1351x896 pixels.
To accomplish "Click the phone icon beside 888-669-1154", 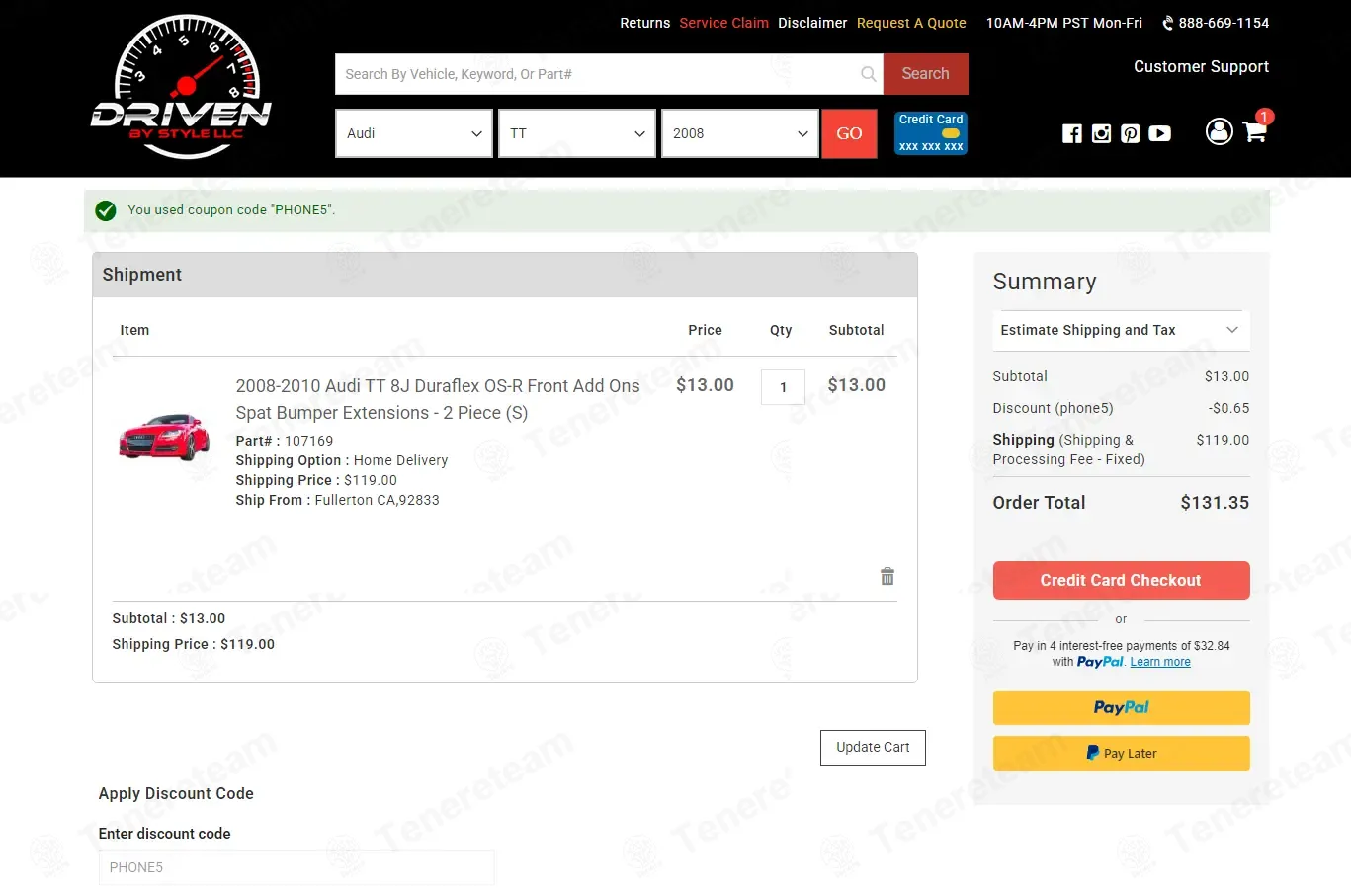I will coord(1168,23).
